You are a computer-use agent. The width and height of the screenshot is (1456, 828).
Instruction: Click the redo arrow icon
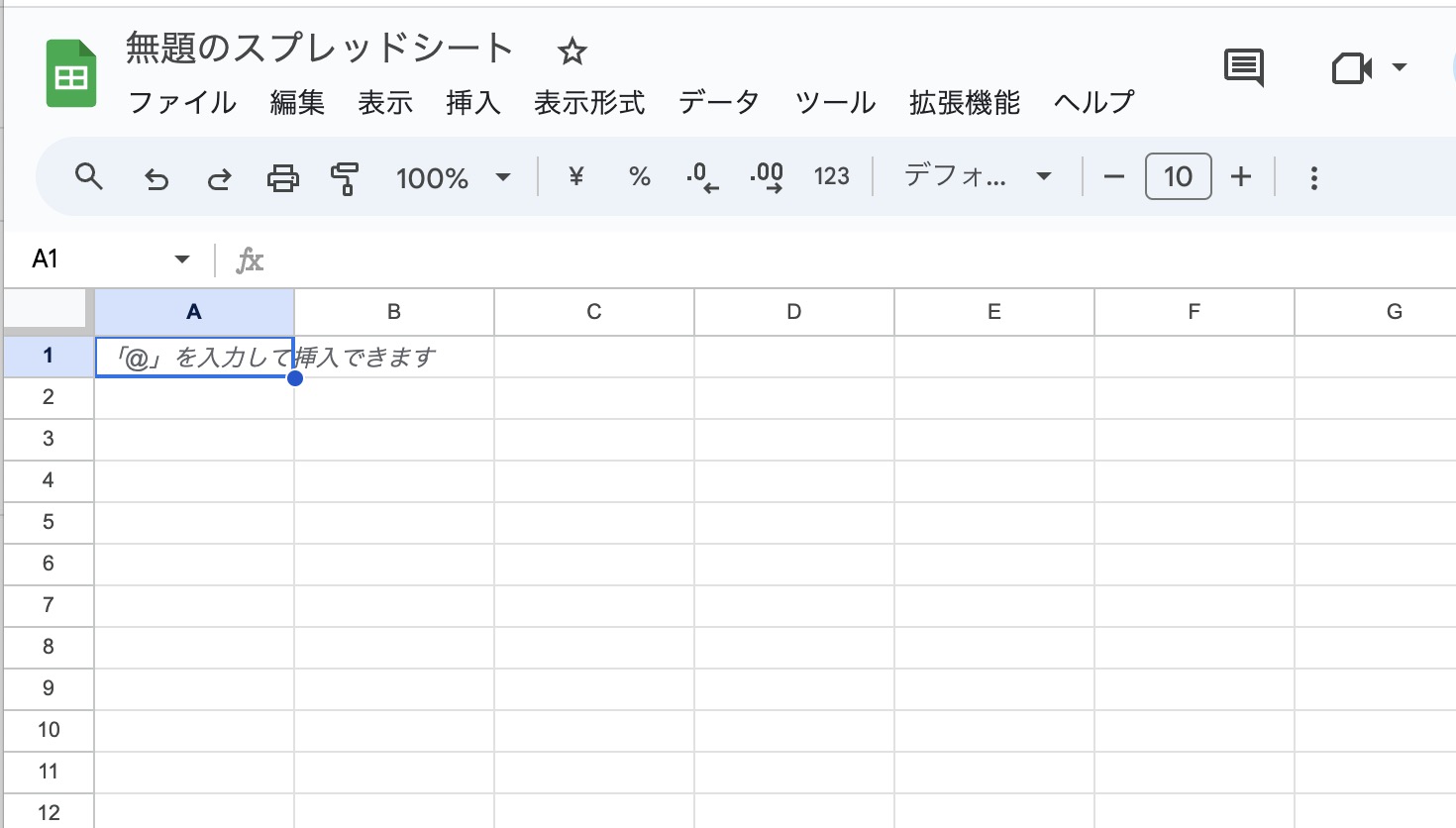click(219, 178)
